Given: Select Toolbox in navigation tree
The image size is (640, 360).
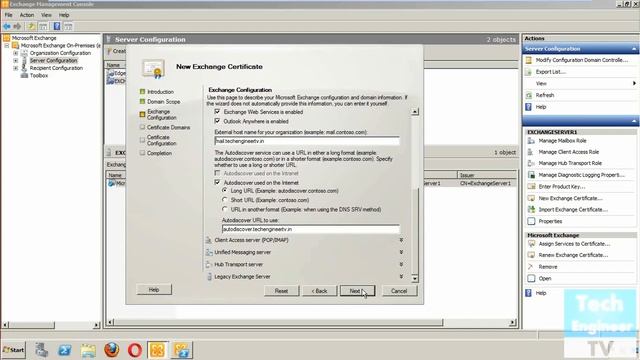Looking at the screenshot, I should coord(39,76).
